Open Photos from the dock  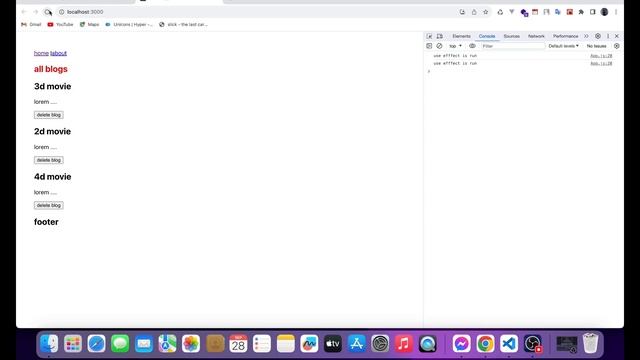(x=191, y=344)
